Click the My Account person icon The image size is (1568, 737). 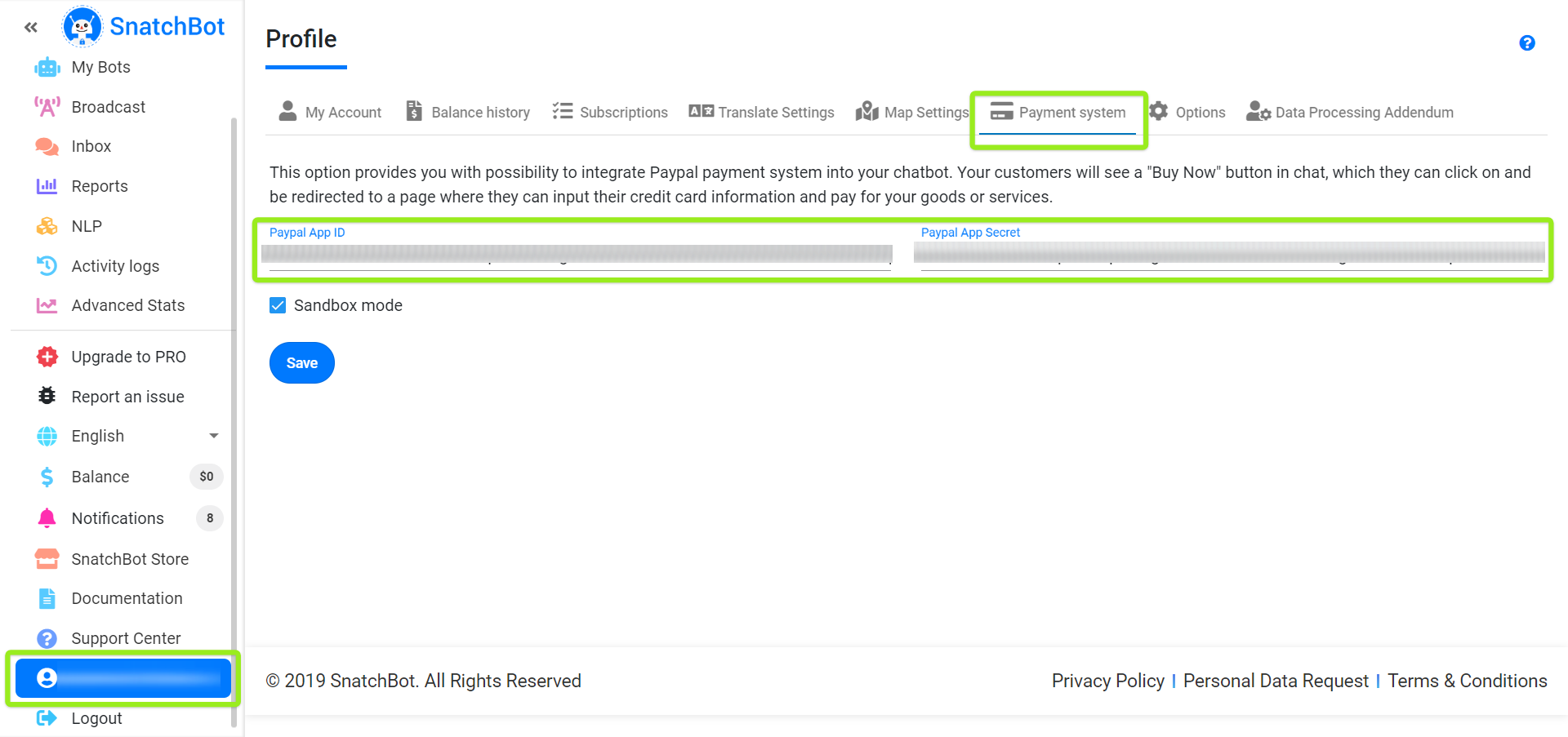[287, 111]
